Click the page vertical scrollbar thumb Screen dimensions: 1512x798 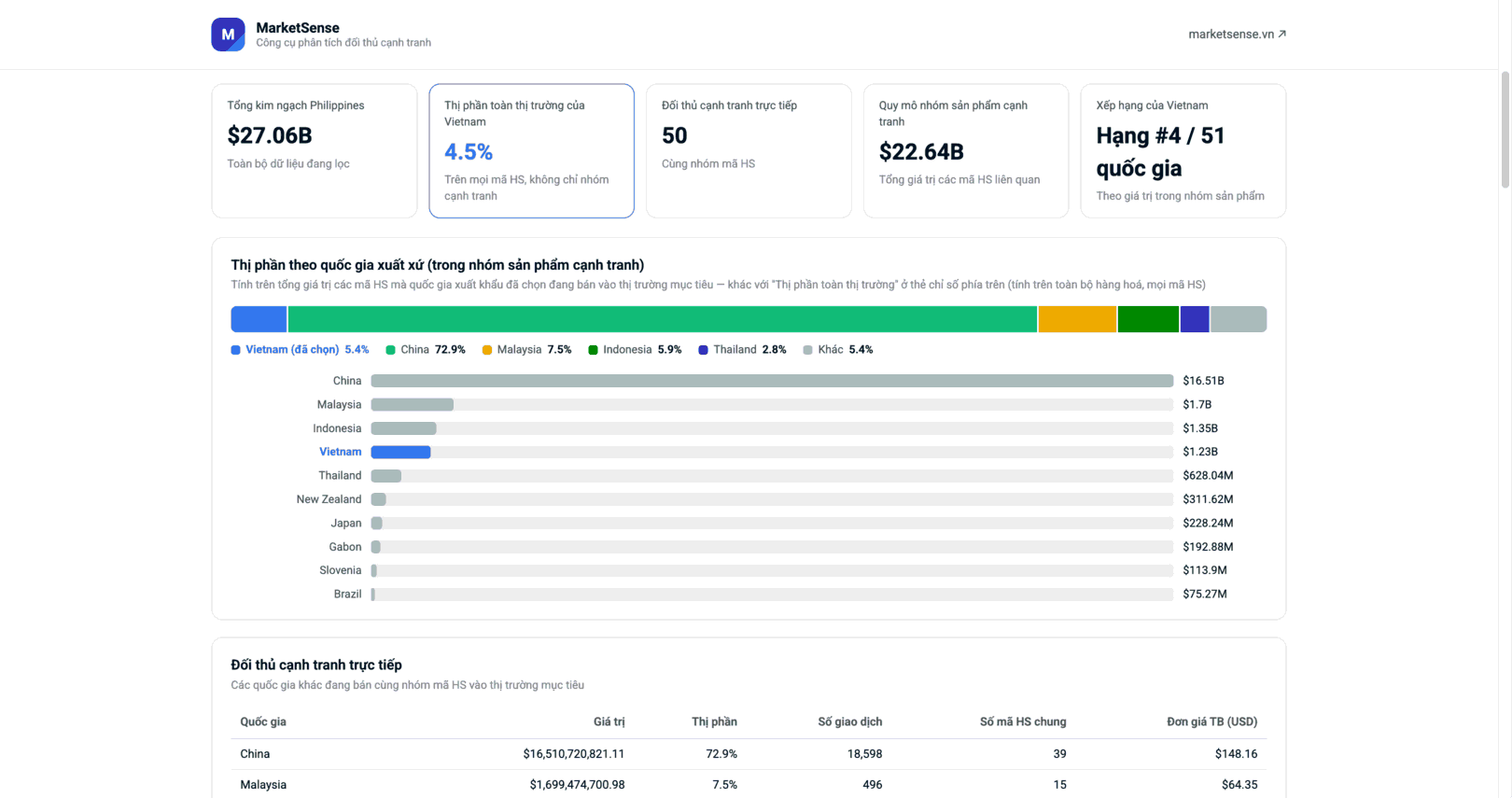1505,129
